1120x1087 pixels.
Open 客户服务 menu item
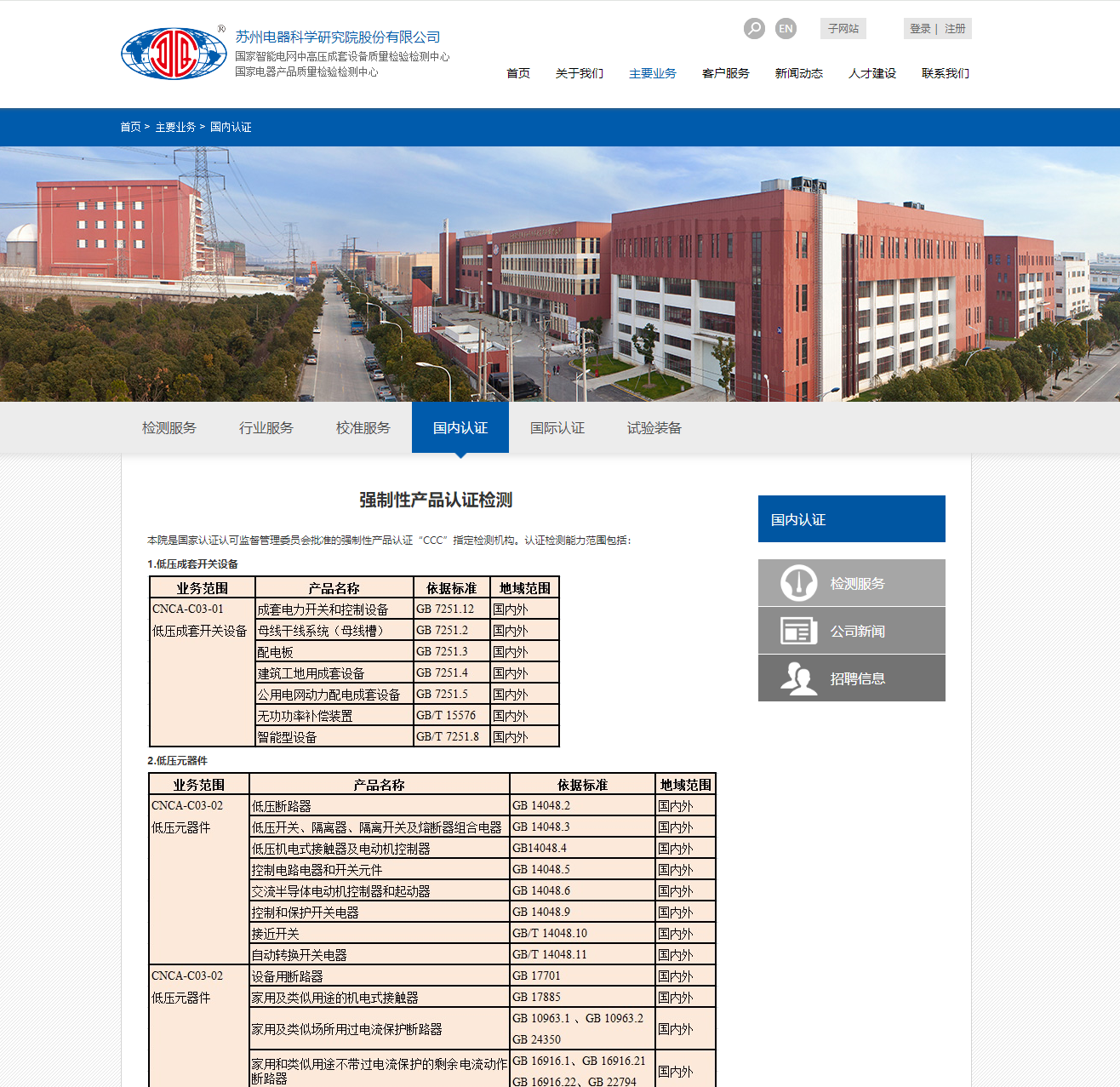pyautogui.click(x=726, y=73)
